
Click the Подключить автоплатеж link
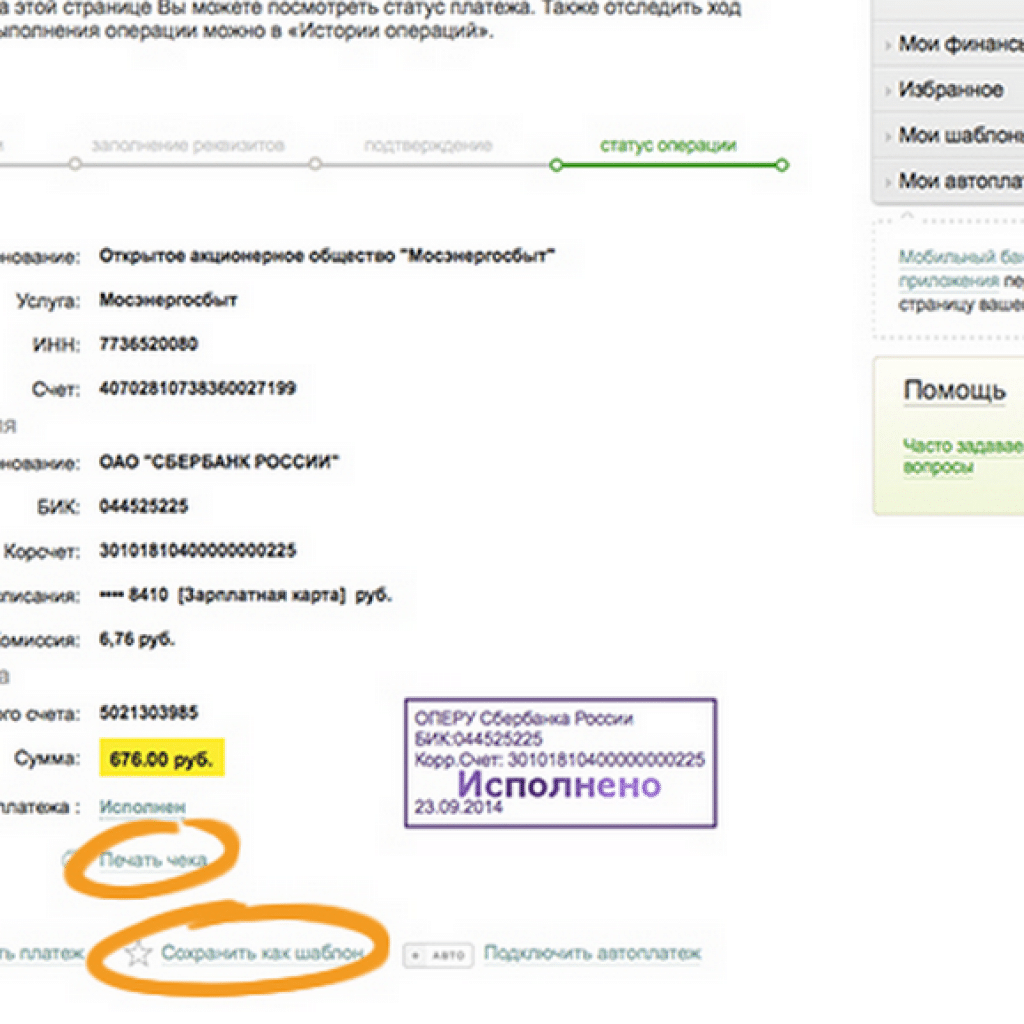click(592, 953)
